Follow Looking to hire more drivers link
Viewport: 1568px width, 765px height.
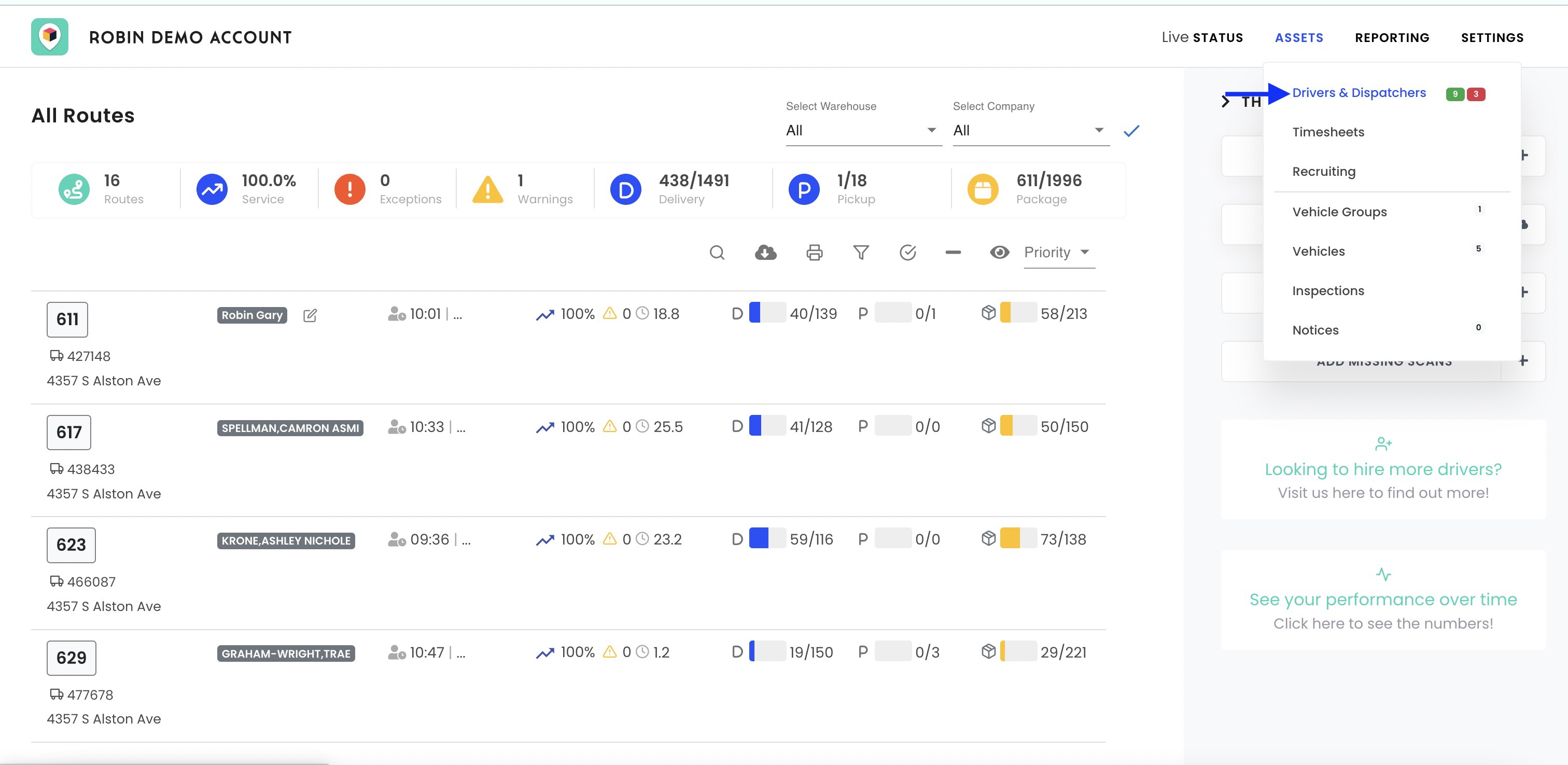click(1383, 469)
